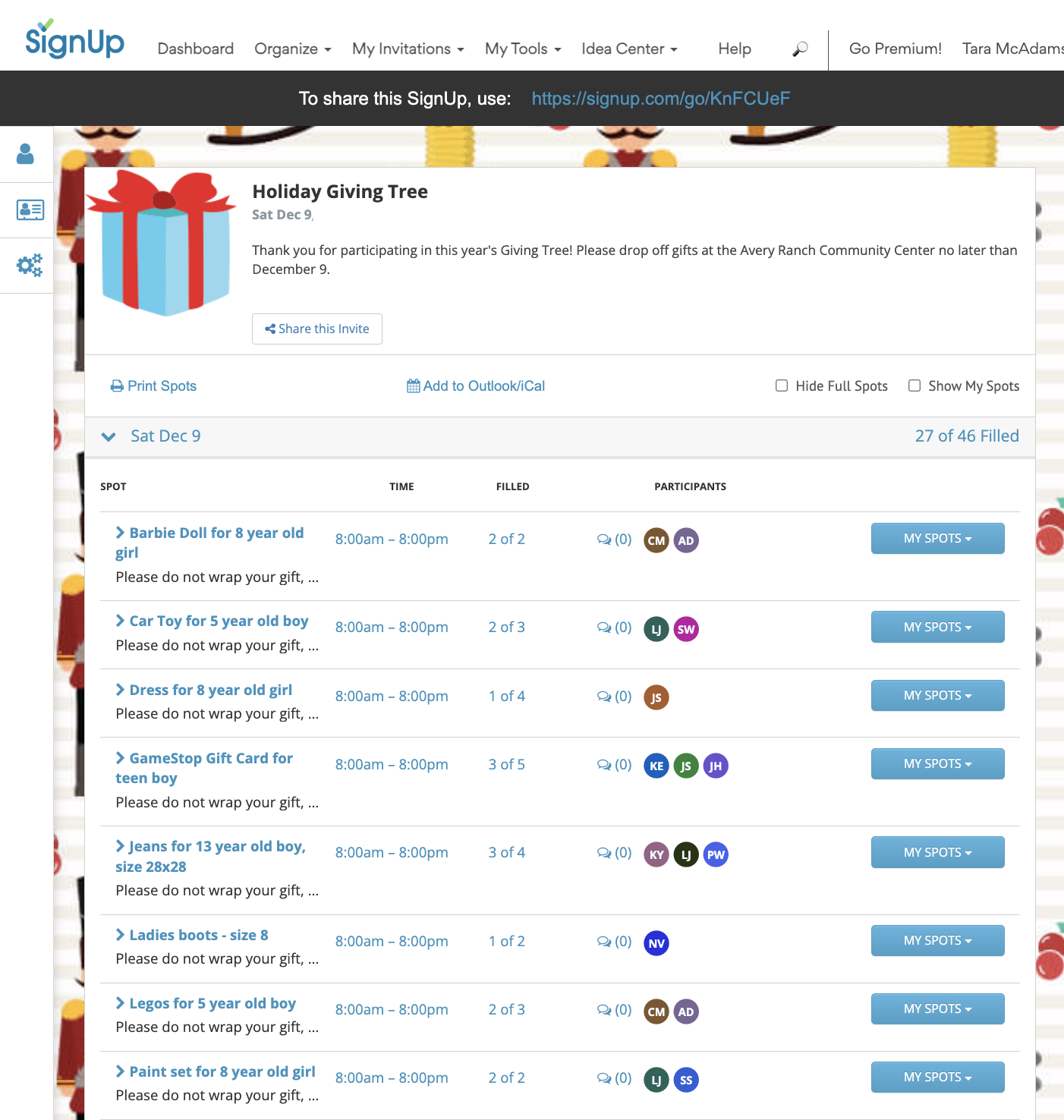
Task: Click the search magnifier icon
Action: click(x=800, y=49)
